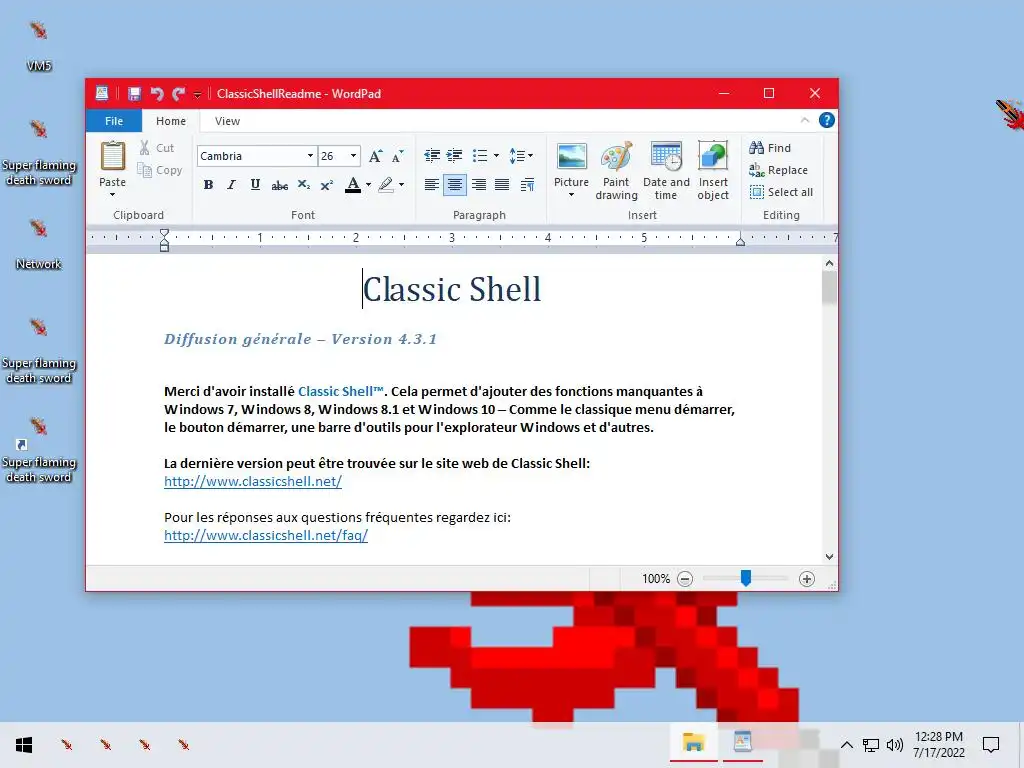Screen dimensions: 1024x768
Task: Open Customize Quick Access Toolbar arrow
Action: pyautogui.click(x=197, y=95)
